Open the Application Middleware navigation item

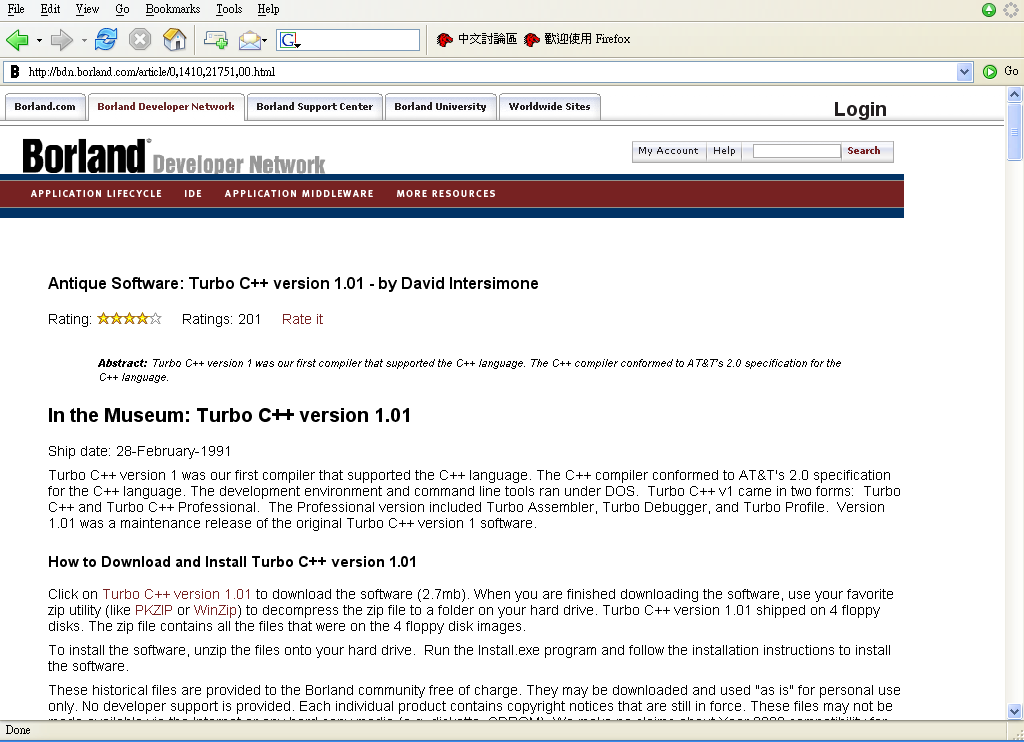[299, 193]
